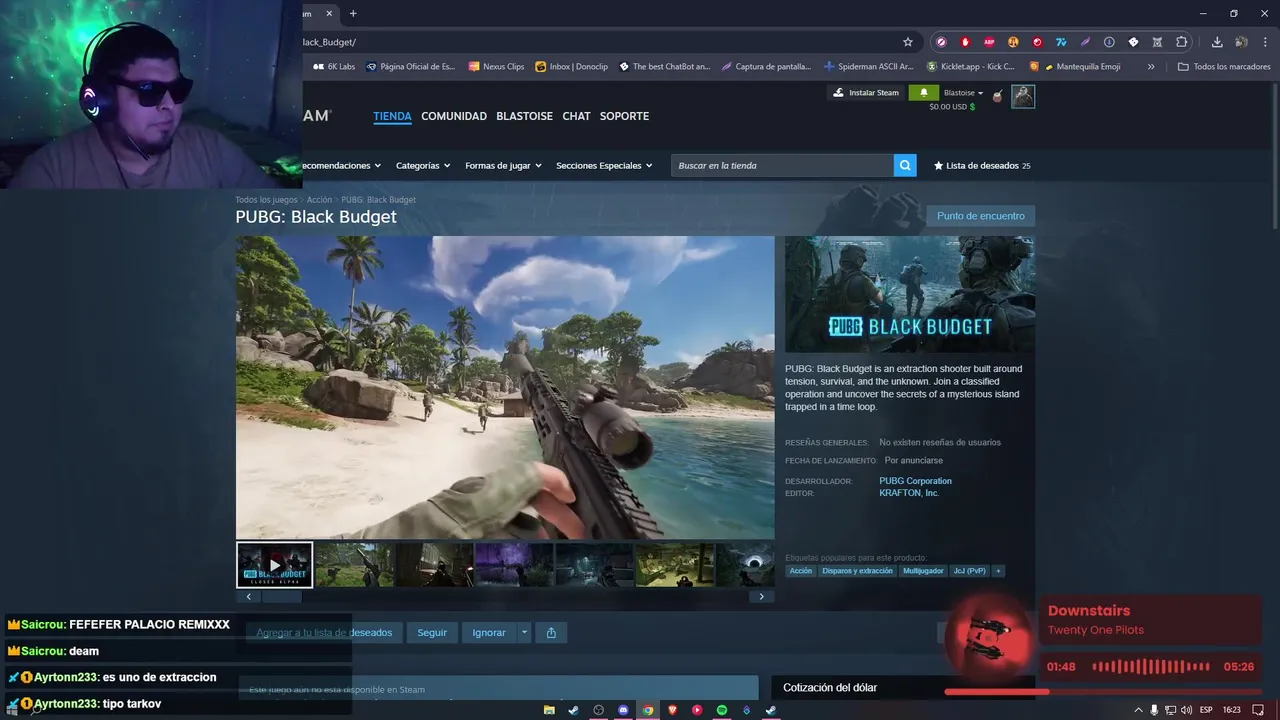Click the Multijugador tag

point(923,571)
